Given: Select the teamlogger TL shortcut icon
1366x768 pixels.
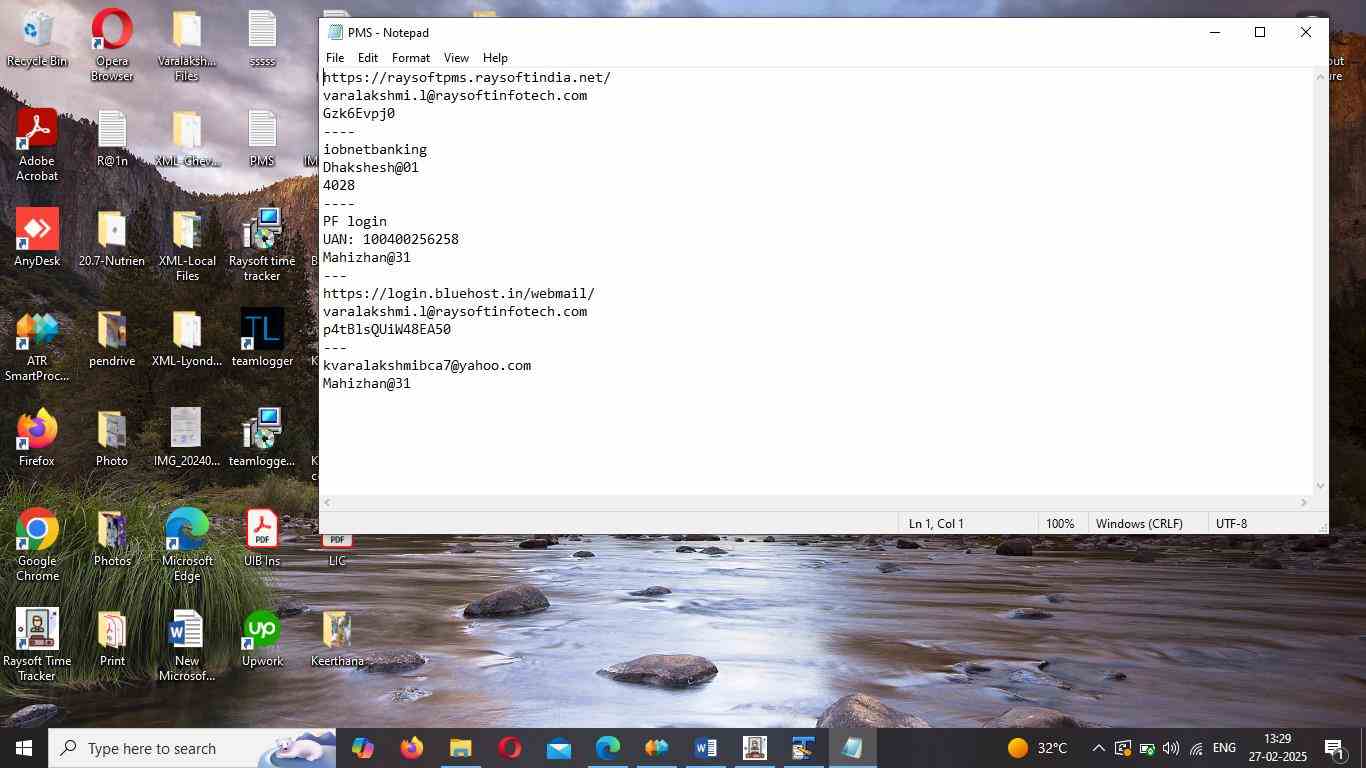Looking at the screenshot, I should (262, 339).
